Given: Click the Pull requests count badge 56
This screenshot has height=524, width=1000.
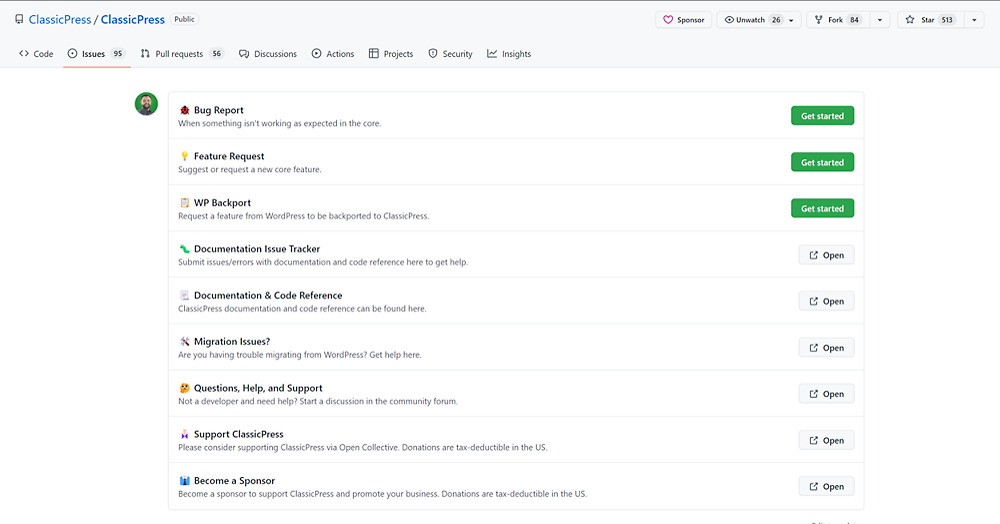Looking at the screenshot, I should click(217, 54).
